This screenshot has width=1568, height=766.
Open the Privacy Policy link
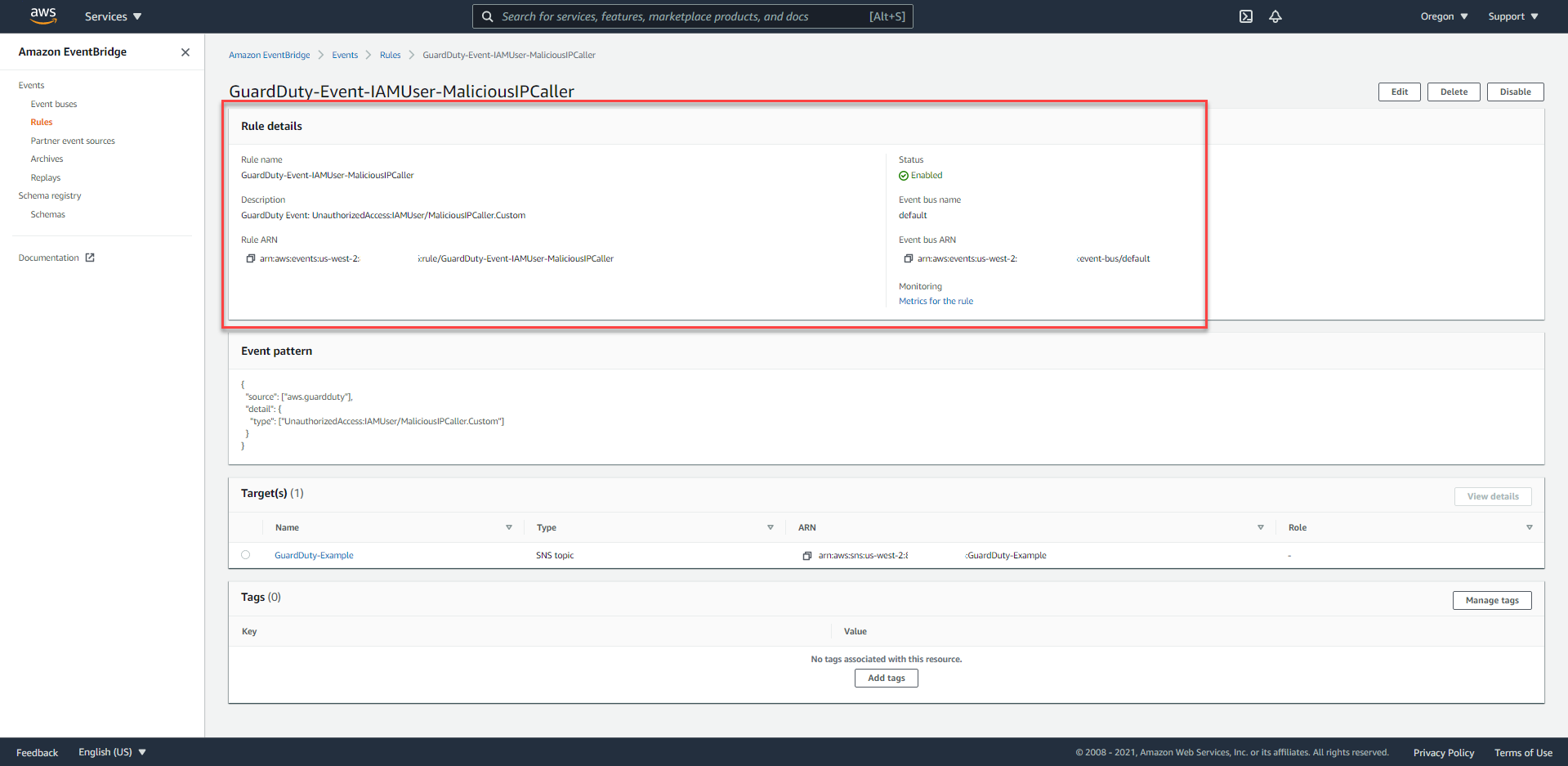(1444, 753)
